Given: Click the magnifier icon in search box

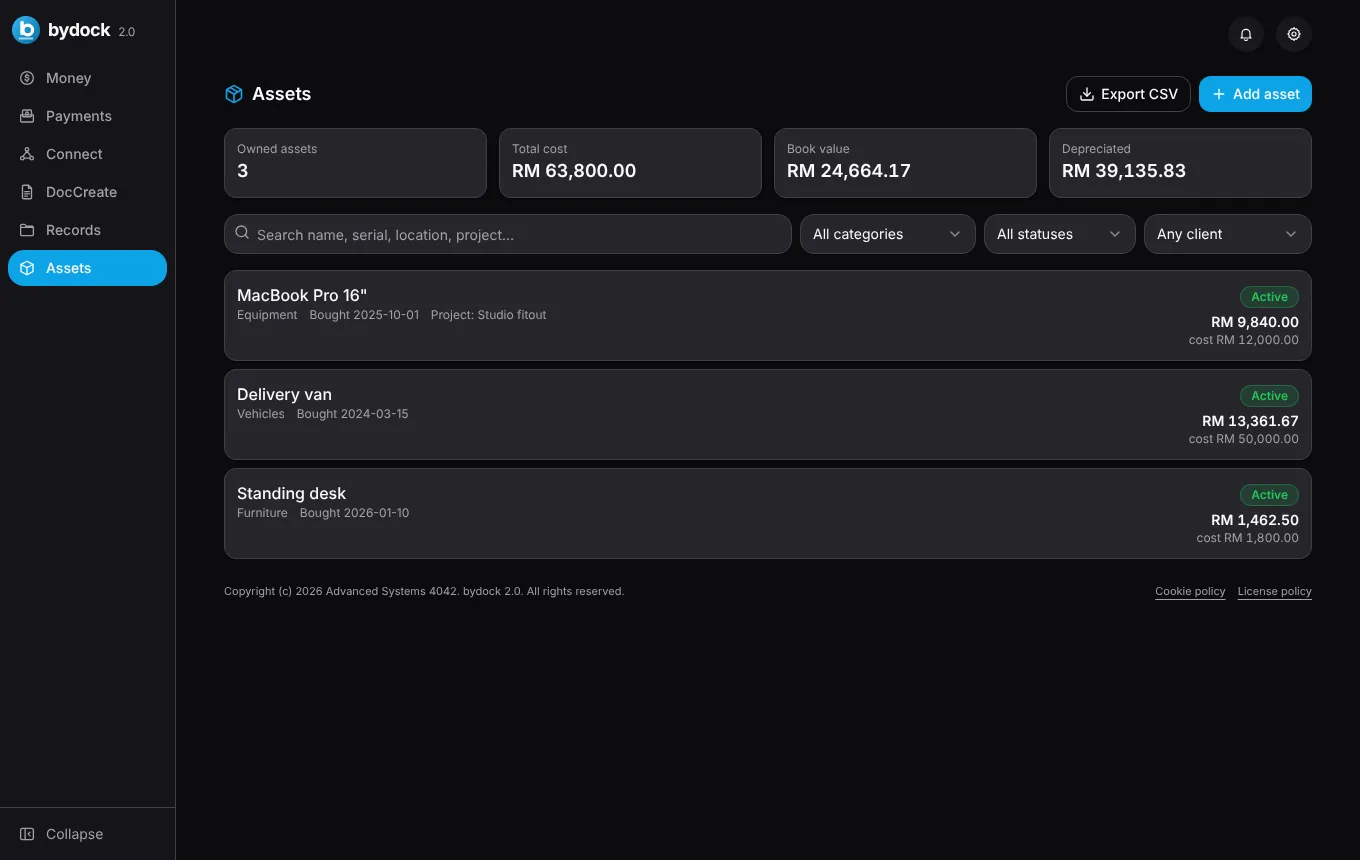Looking at the screenshot, I should (x=242, y=233).
